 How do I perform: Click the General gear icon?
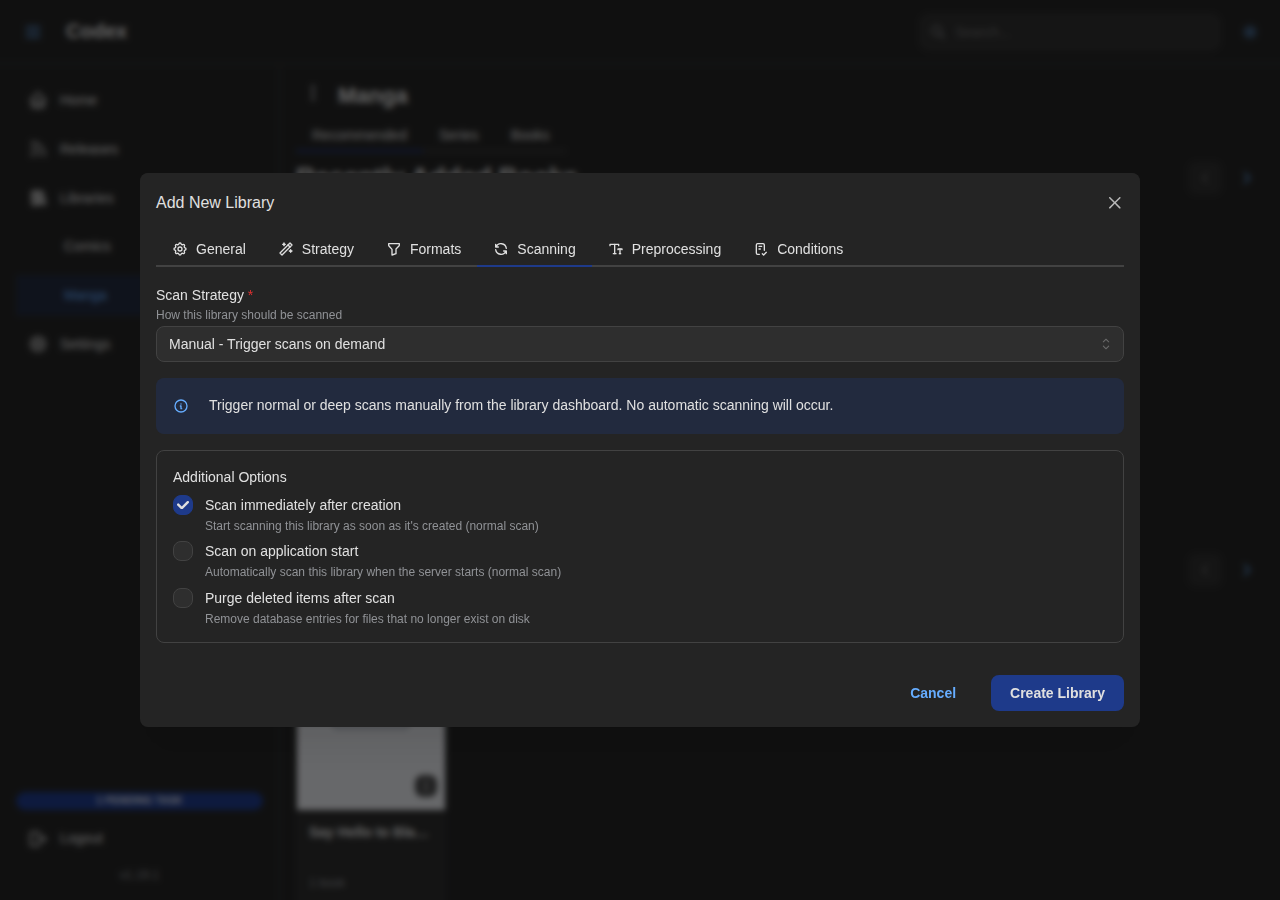(180, 249)
